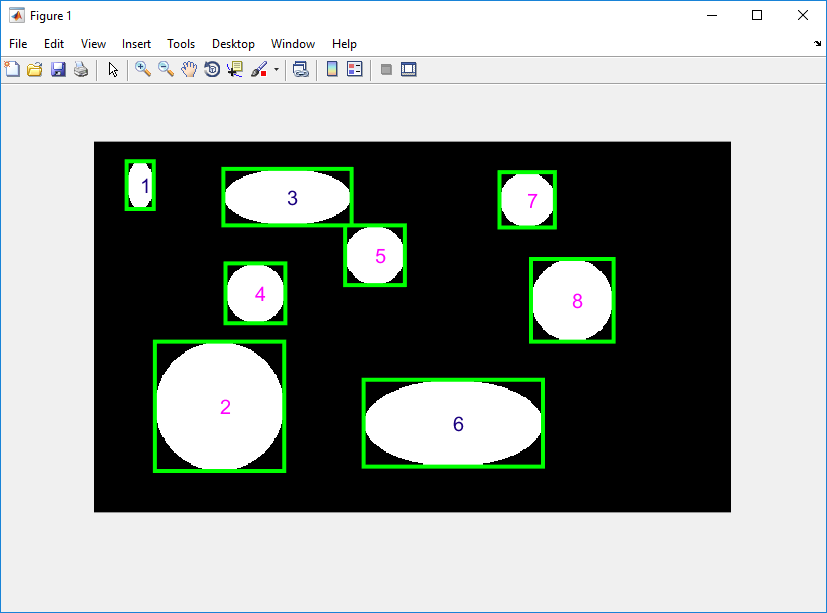Select the Edit Plot arrow tool
The height and width of the screenshot is (613, 827).
pyautogui.click(x=113, y=69)
